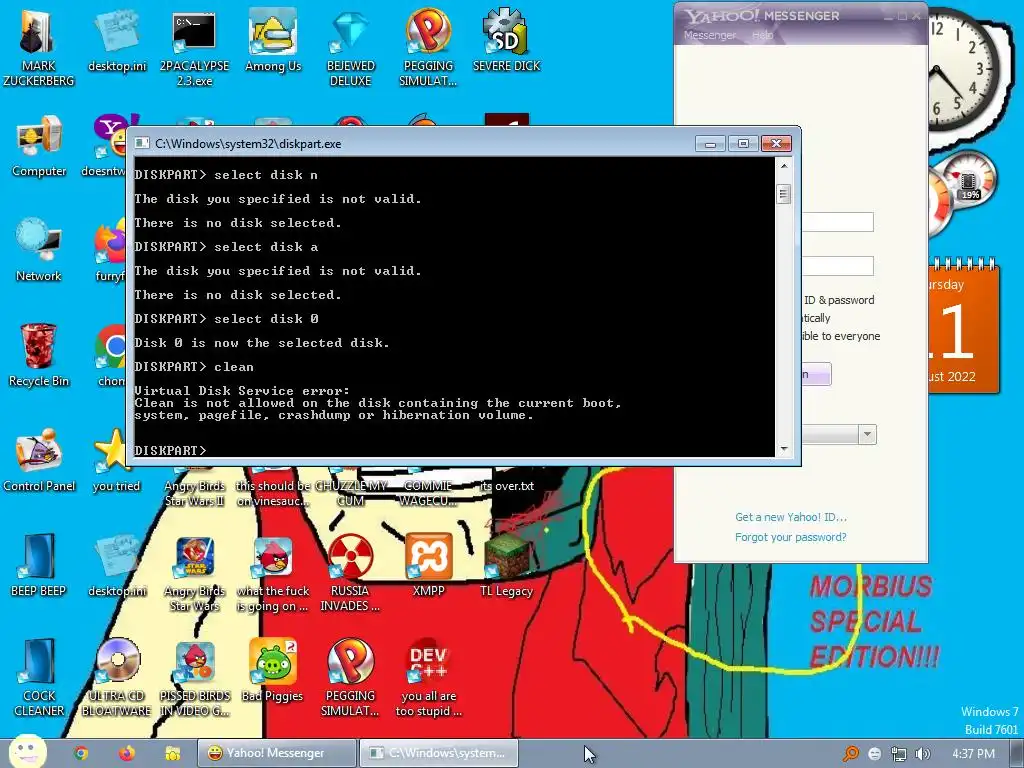Click the taskbar clock showing 4:37 PM
Viewport: 1024px width, 768px height.
(973, 754)
